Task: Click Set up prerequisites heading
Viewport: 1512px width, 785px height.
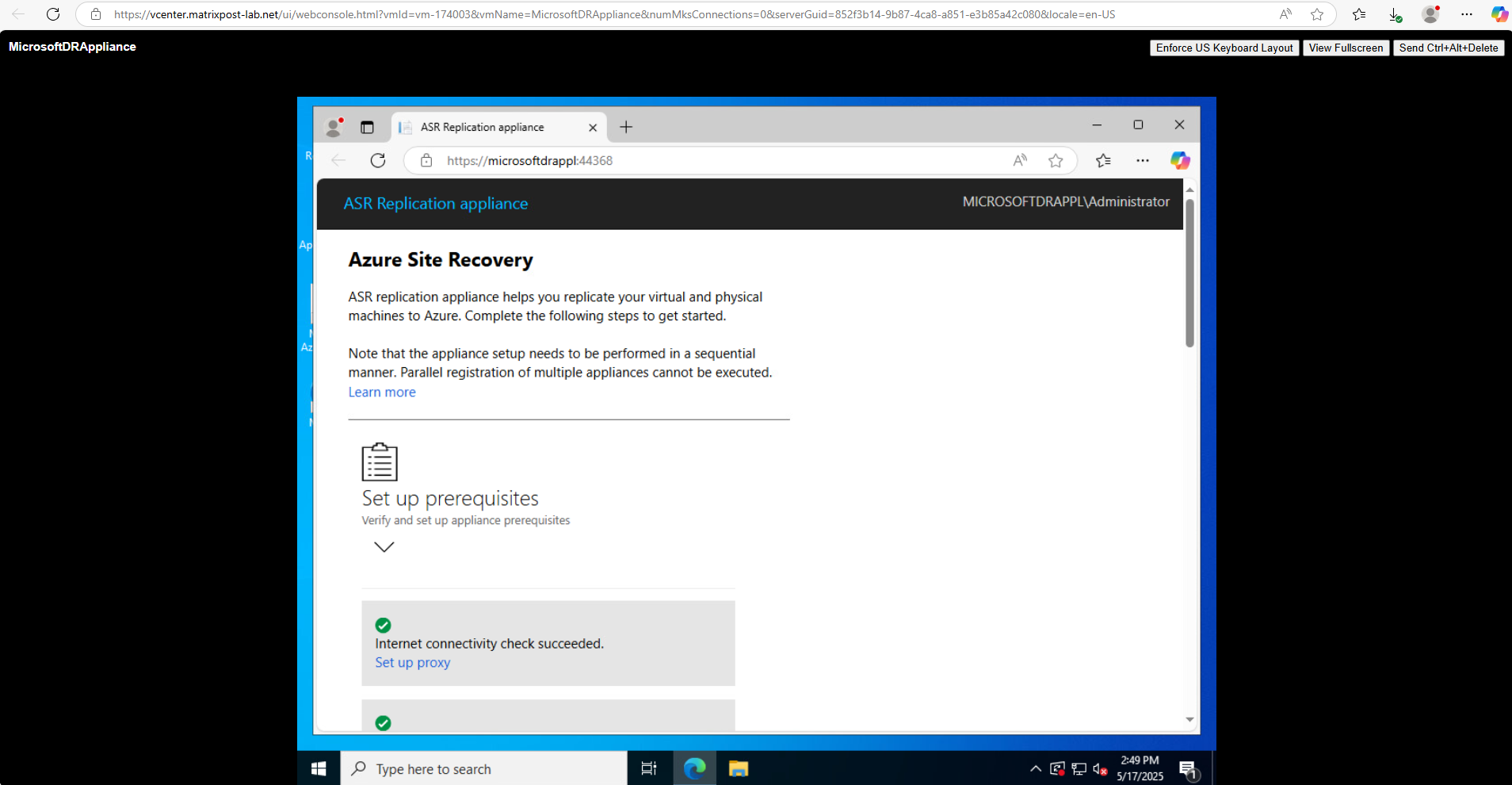Action: pos(450,499)
